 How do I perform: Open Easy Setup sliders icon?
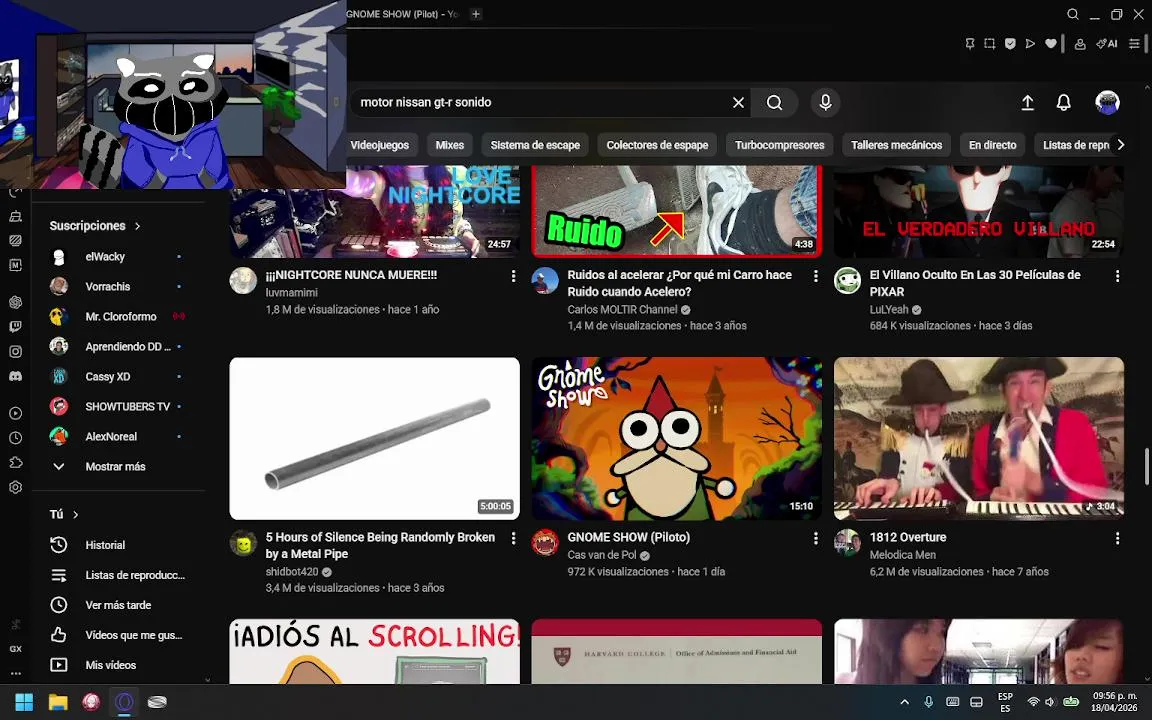1135,43
